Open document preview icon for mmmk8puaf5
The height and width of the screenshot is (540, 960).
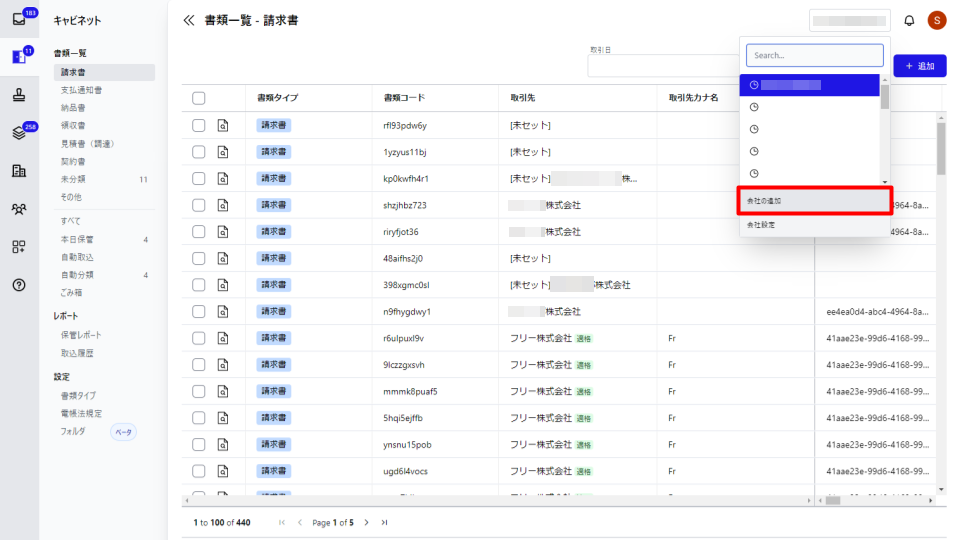(223, 391)
